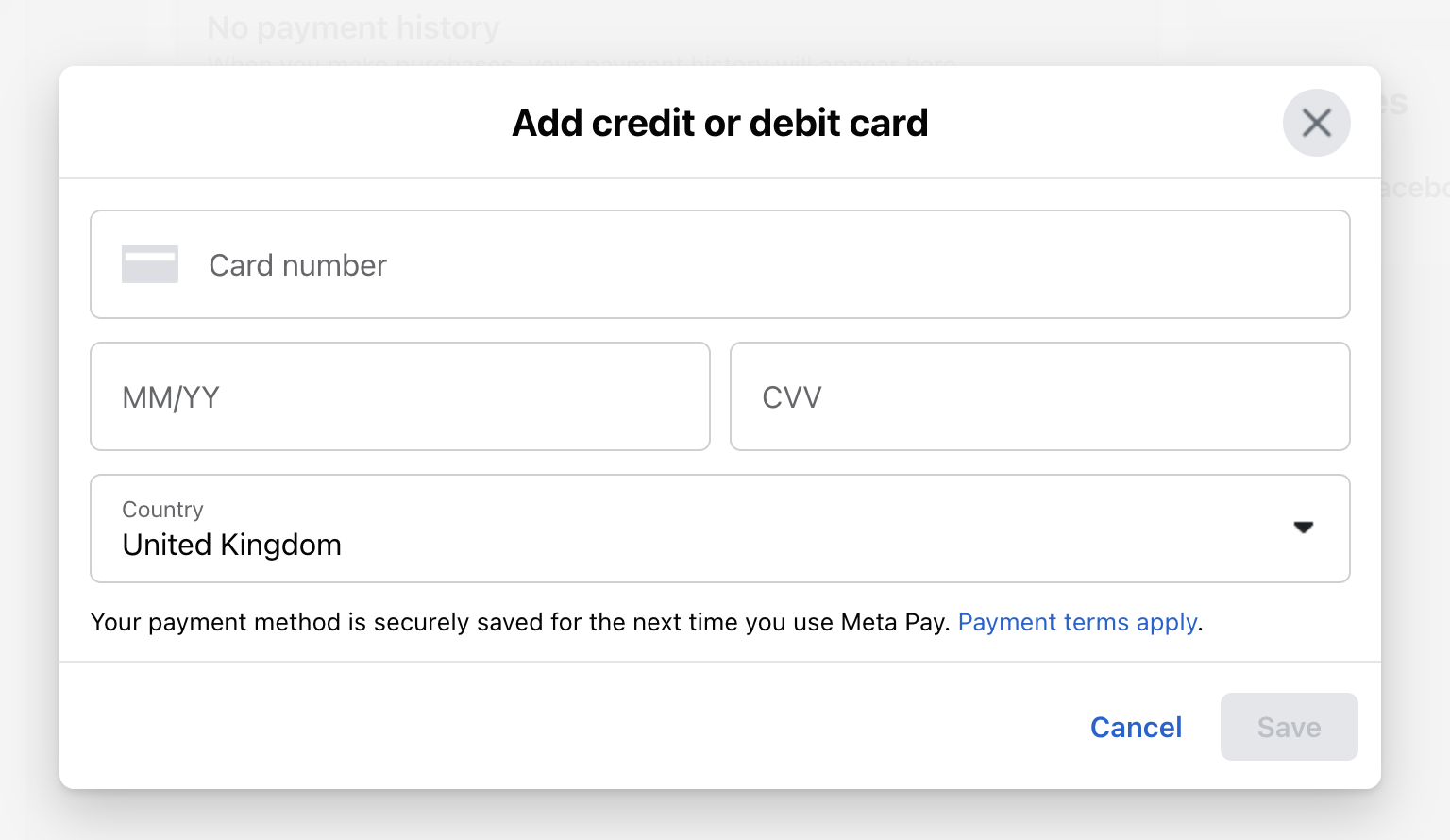Click the X icon in the grey circle
The width and height of the screenshot is (1450, 840).
pos(1316,123)
